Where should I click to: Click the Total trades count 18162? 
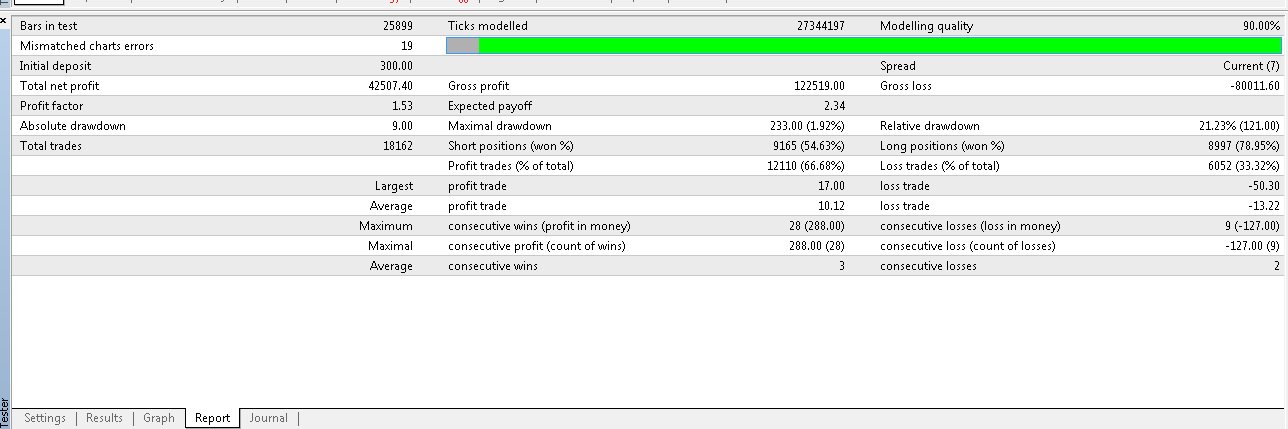click(397, 146)
